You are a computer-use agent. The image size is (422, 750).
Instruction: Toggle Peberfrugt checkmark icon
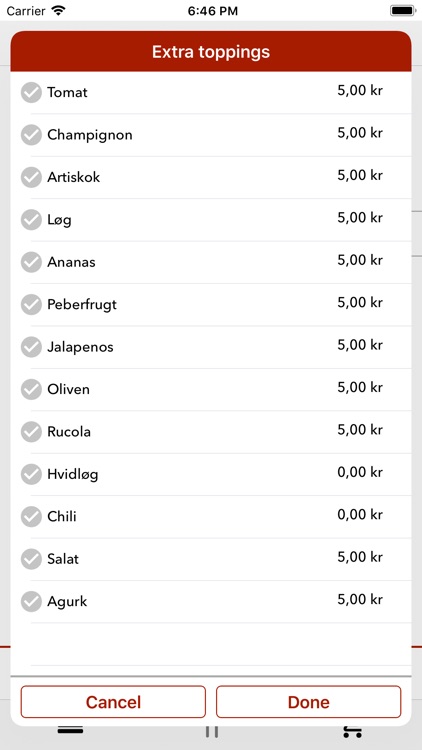coord(31,305)
